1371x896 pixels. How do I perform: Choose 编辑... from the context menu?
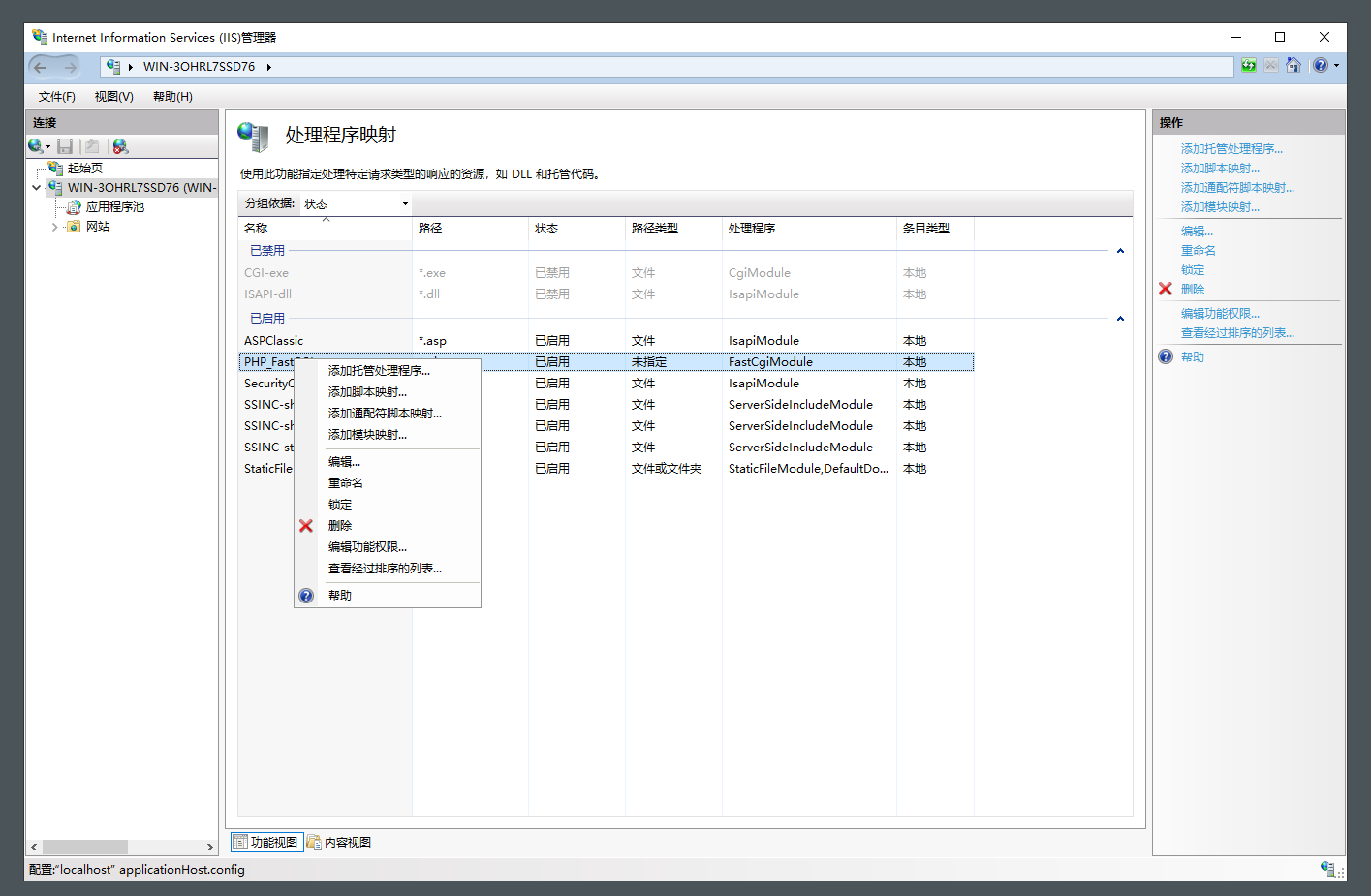coord(344,462)
